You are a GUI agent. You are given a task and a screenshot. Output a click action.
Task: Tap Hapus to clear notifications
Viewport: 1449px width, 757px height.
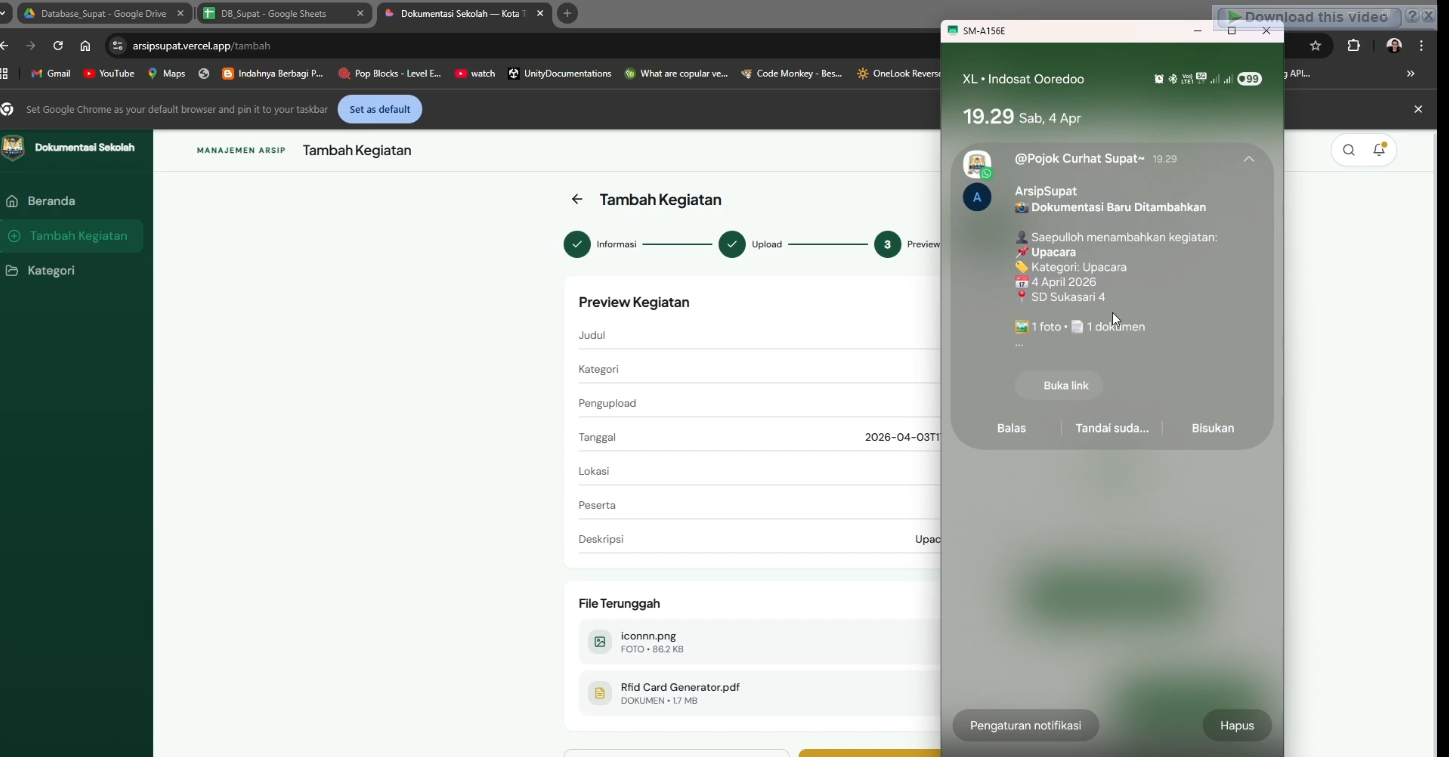click(x=1237, y=726)
